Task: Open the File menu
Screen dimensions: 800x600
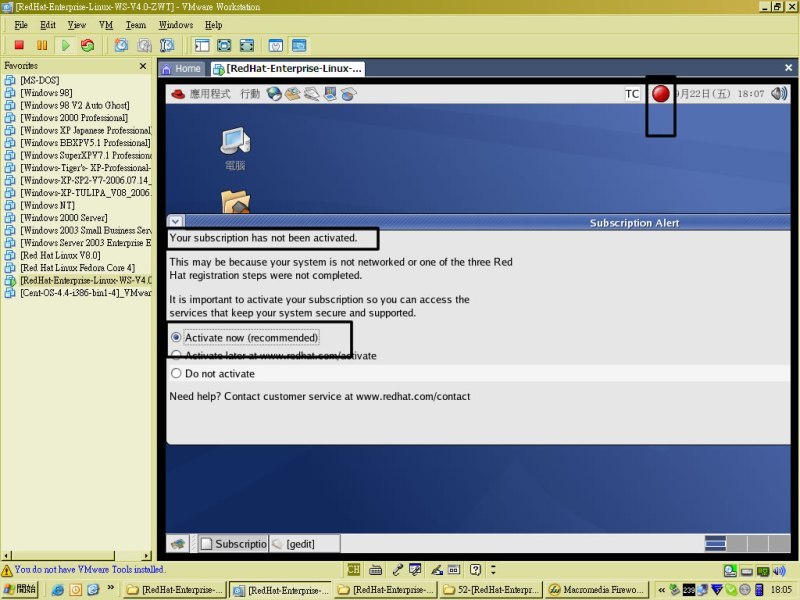Action: 21,25
